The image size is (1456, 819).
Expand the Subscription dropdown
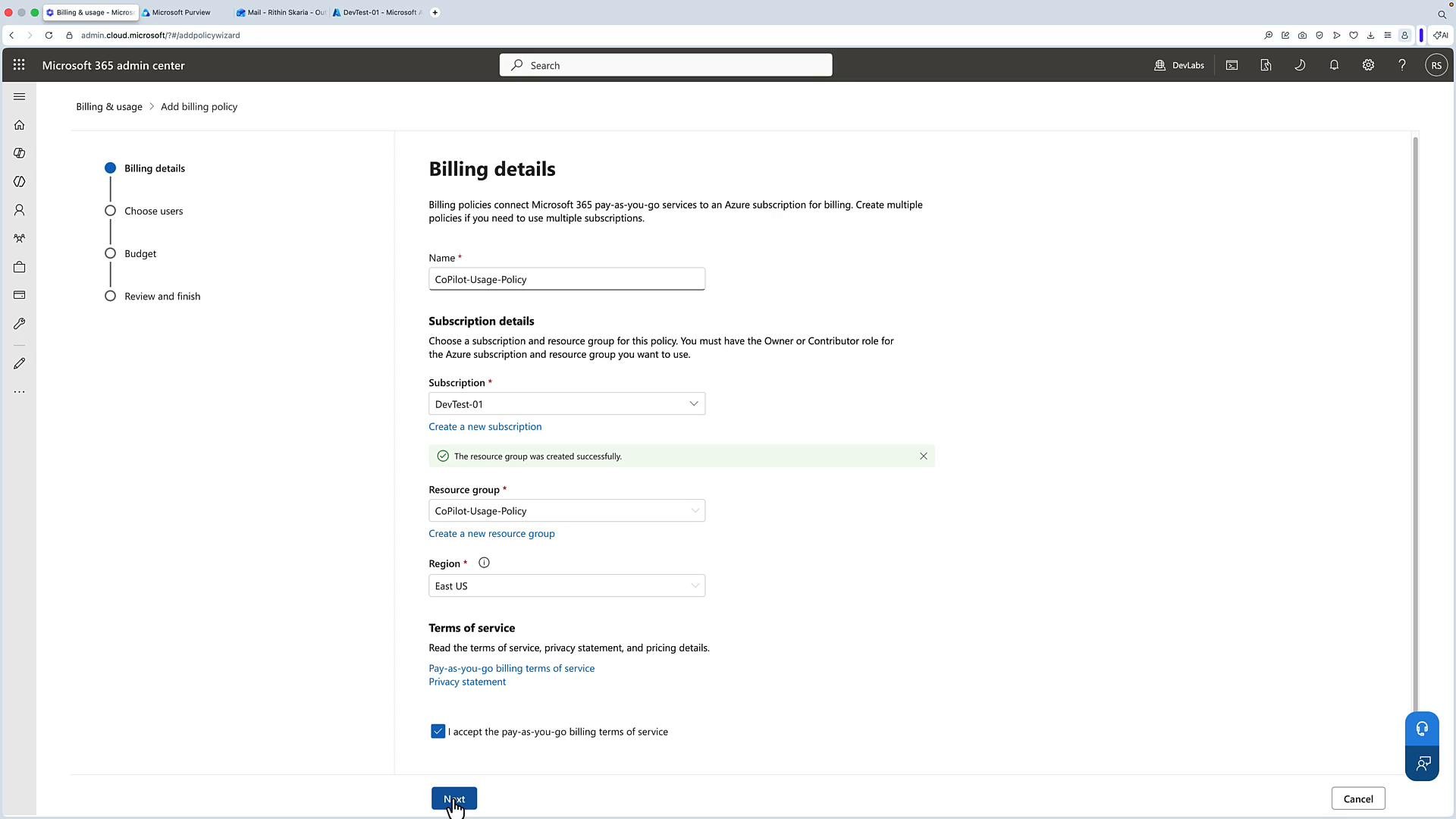(x=566, y=404)
